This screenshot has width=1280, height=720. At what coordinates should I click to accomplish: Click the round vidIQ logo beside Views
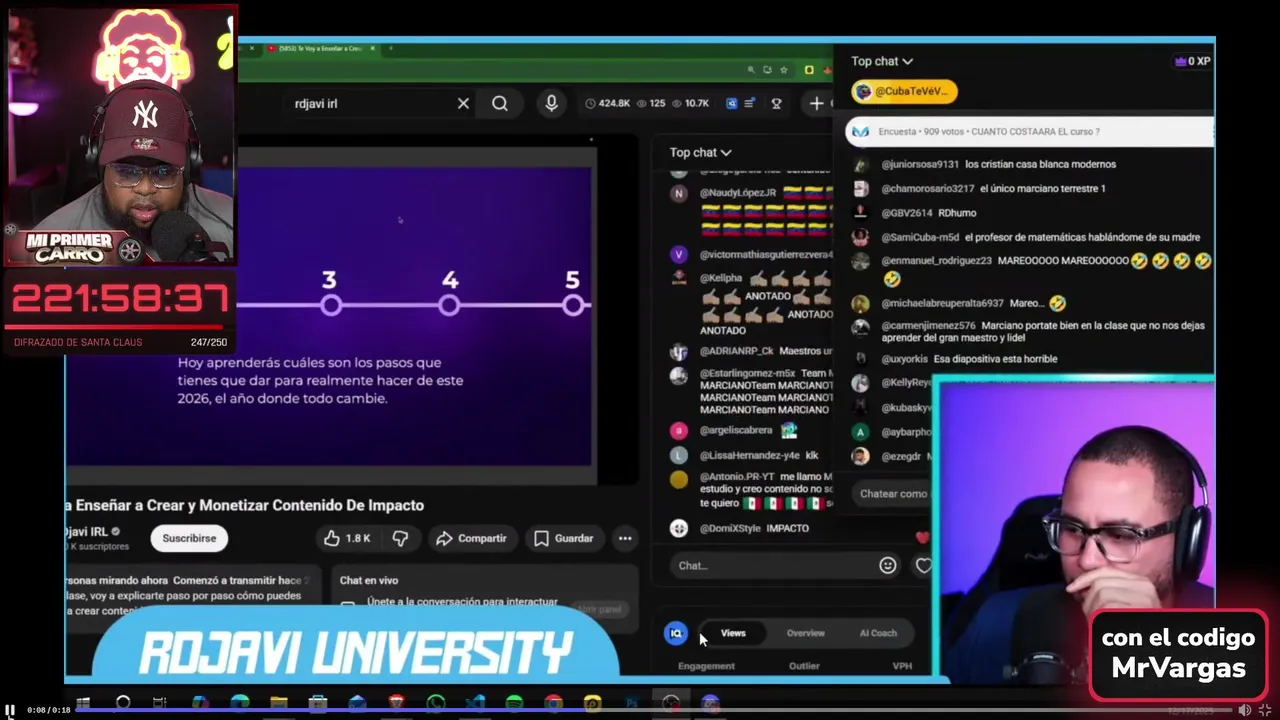pyautogui.click(x=675, y=633)
